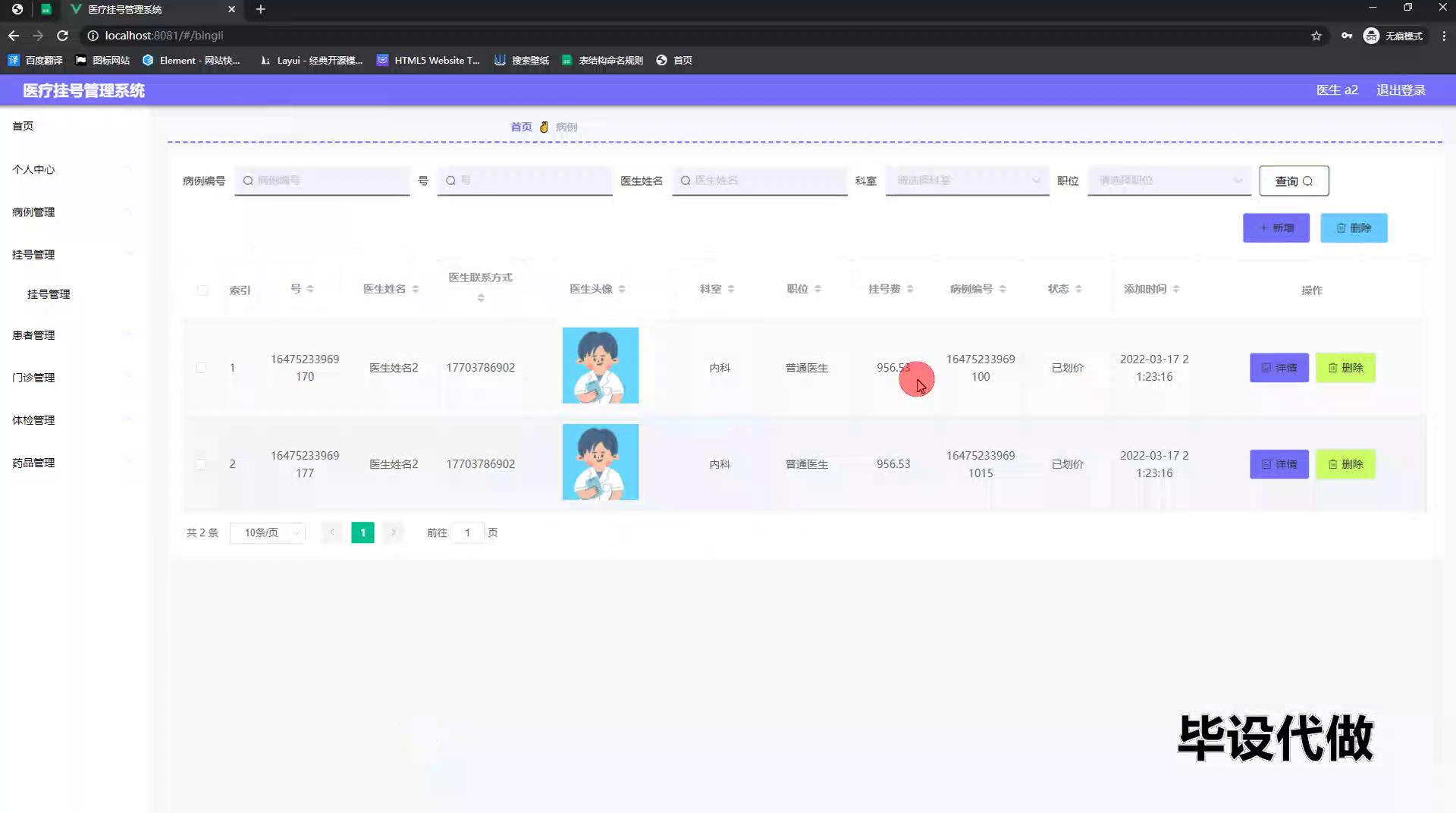Click next page arrow in pagination
1456x813 pixels.
[393, 532]
